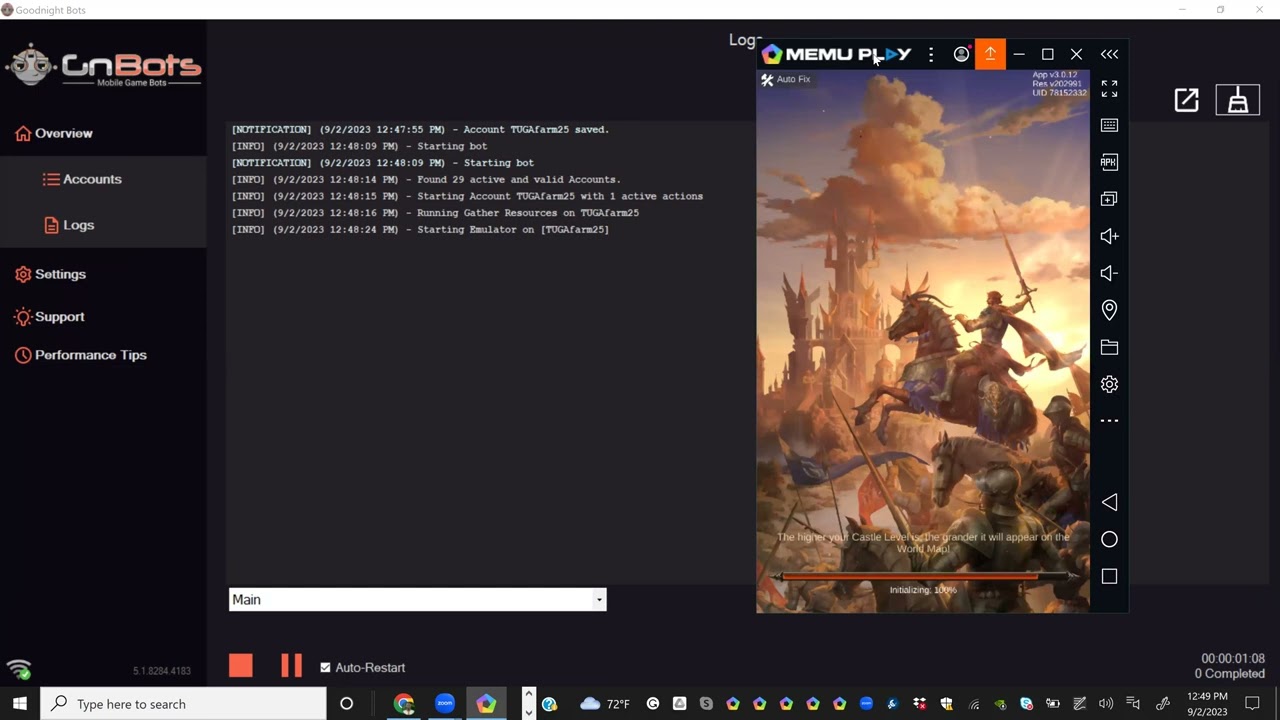Image resolution: width=1280 pixels, height=720 pixels.
Task: Select log line 'Starting Emulator on [TUGAfarm25]'
Action: pos(420,229)
